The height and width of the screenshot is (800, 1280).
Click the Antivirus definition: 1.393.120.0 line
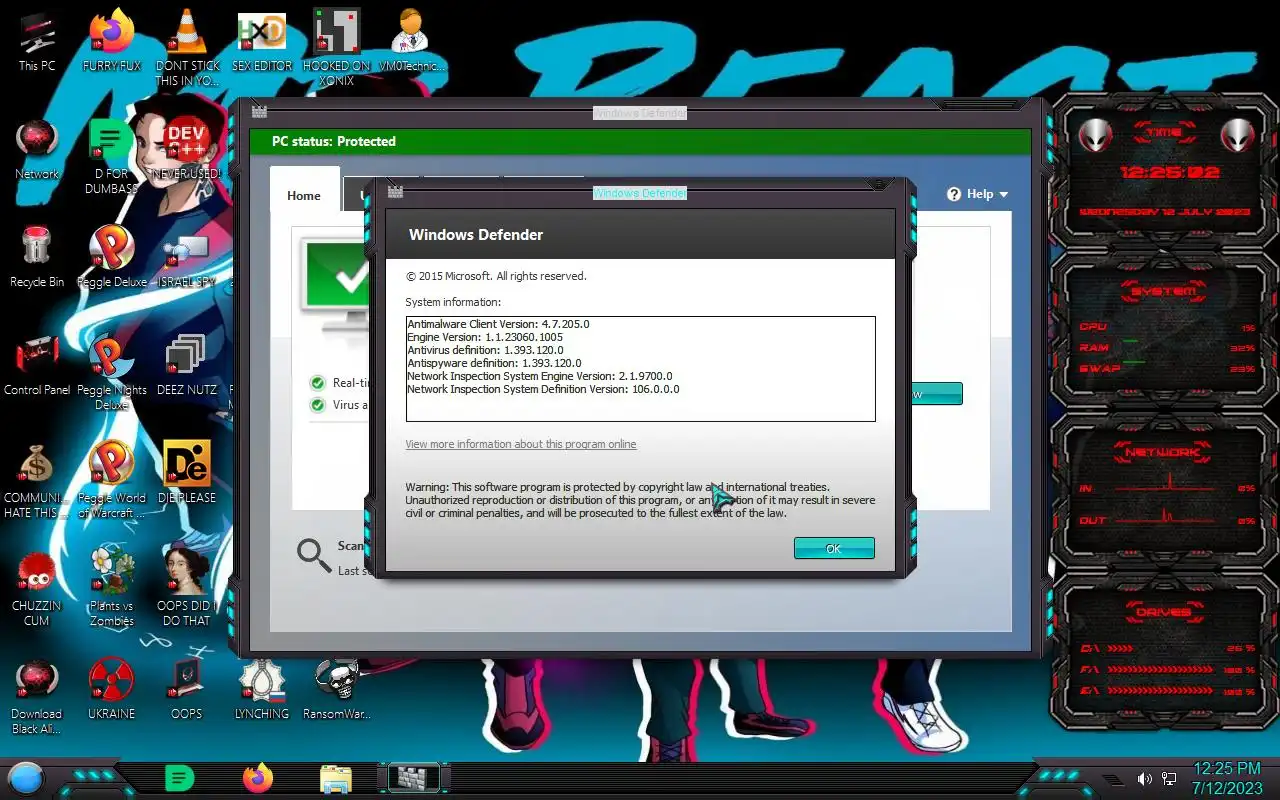click(x=485, y=350)
